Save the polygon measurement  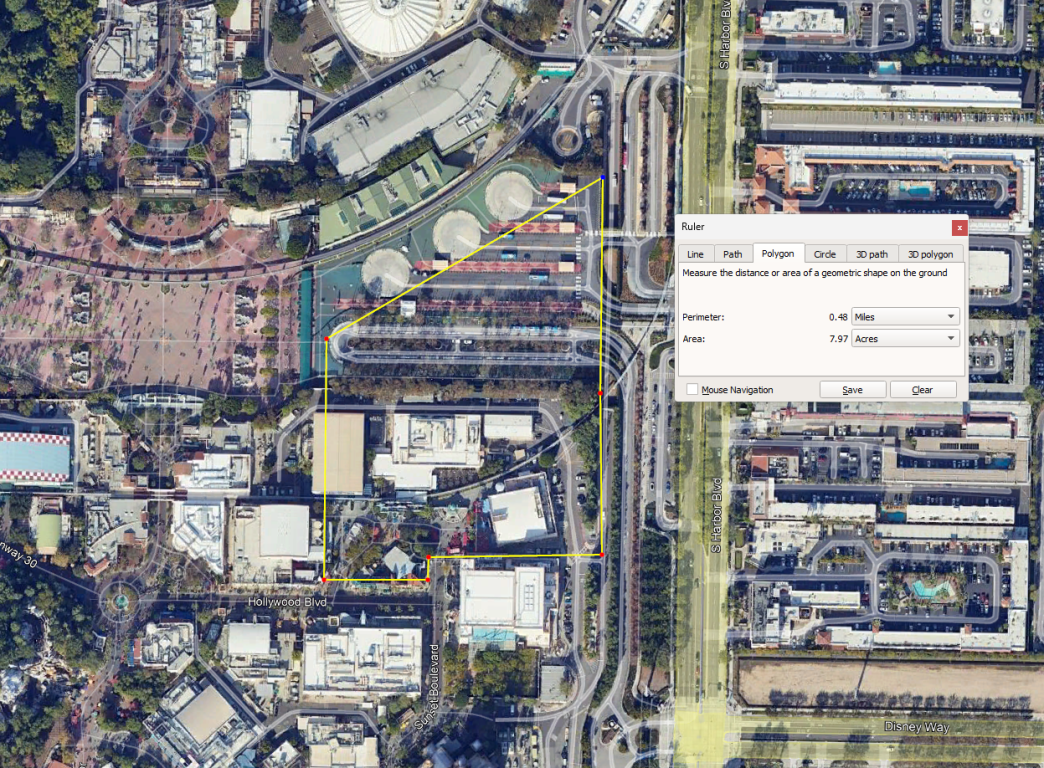pyautogui.click(x=852, y=390)
